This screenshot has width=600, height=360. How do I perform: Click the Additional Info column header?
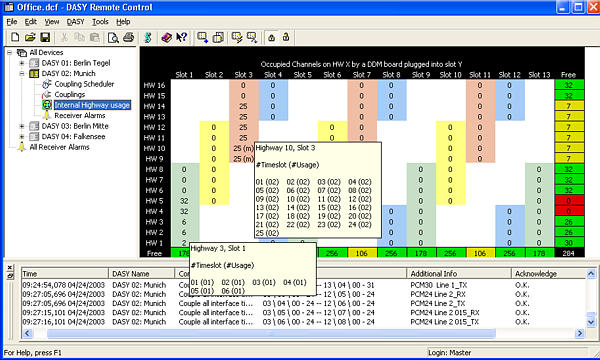tap(459, 274)
